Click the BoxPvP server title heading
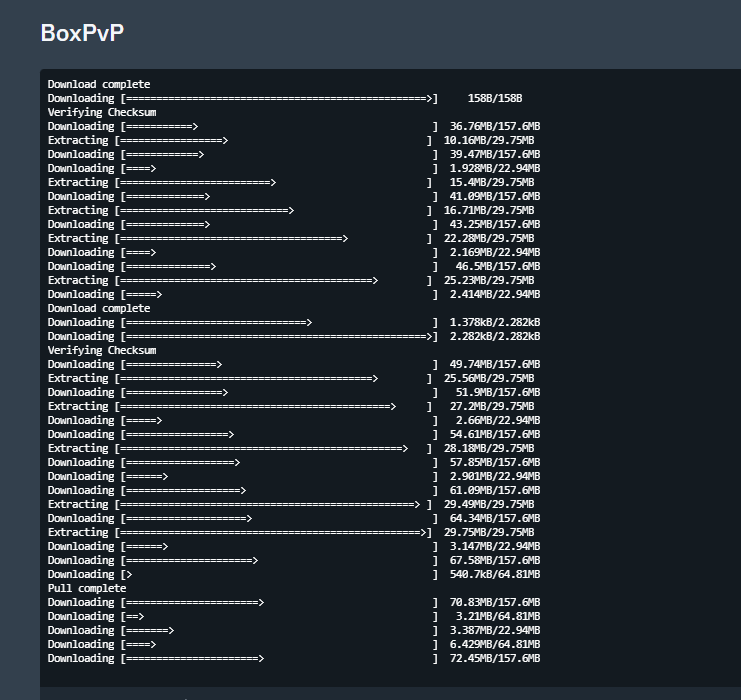 coord(82,33)
